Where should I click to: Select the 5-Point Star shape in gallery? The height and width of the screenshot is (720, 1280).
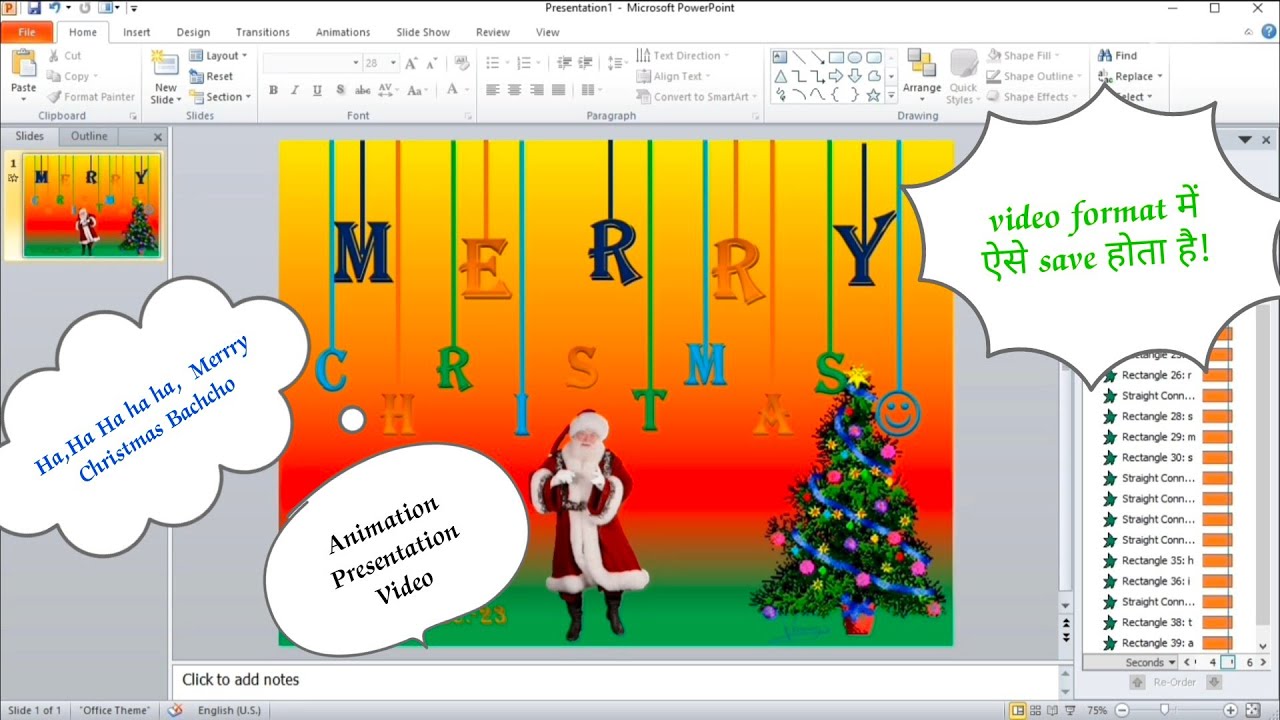[x=873, y=95]
